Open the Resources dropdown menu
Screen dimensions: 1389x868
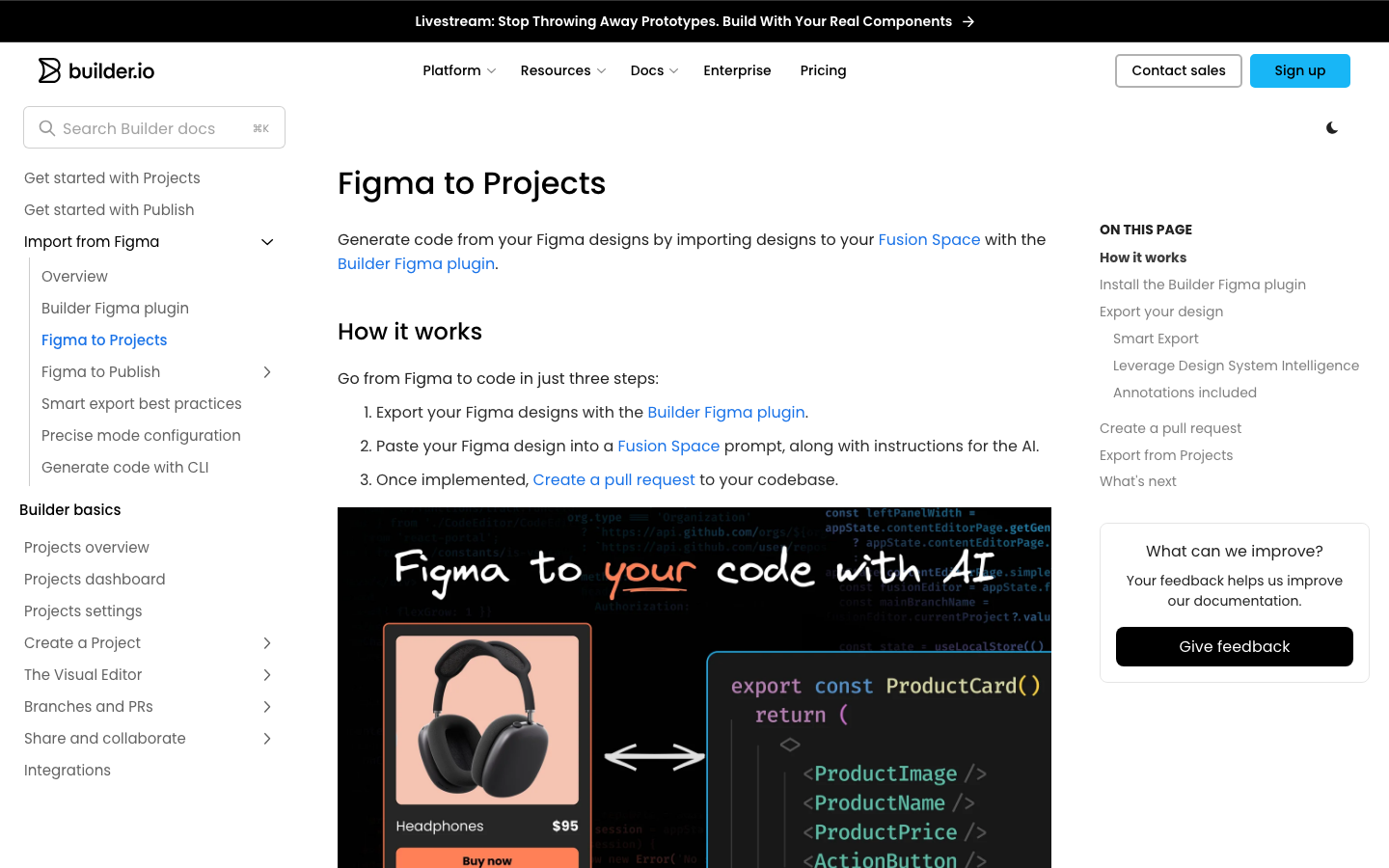pyautogui.click(x=563, y=70)
